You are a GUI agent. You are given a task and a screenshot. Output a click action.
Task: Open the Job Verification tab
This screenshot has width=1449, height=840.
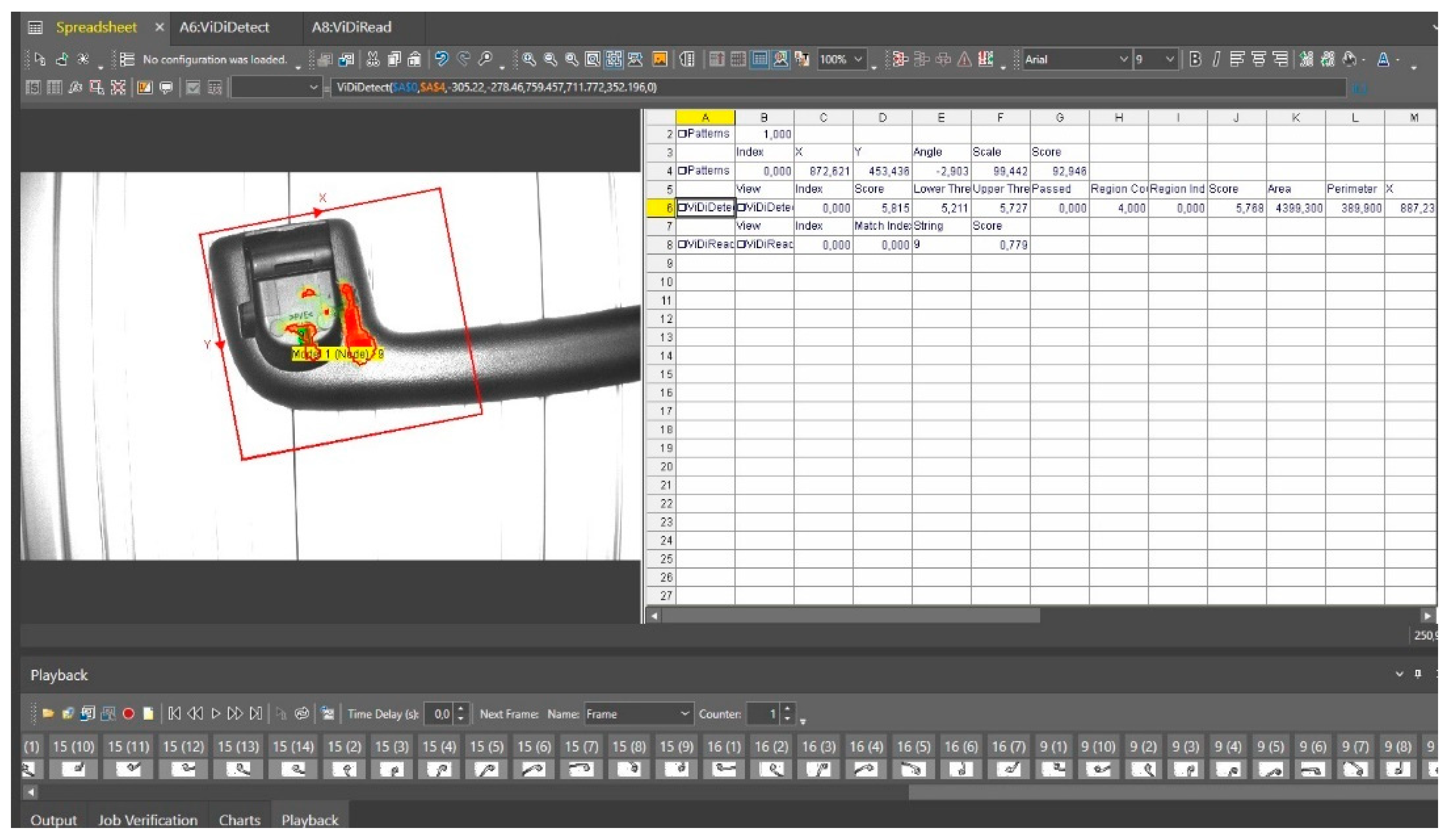pos(147,820)
